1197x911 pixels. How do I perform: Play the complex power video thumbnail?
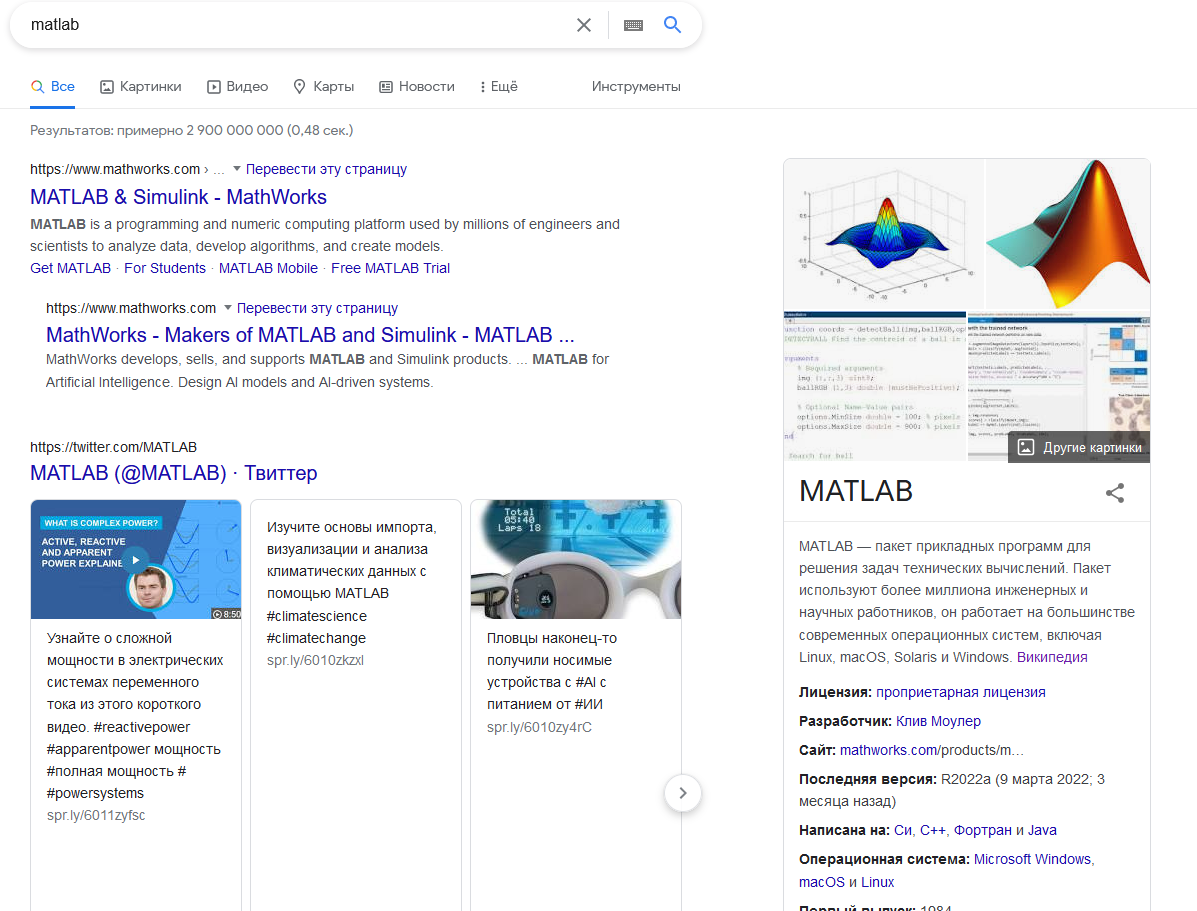tap(136, 560)
